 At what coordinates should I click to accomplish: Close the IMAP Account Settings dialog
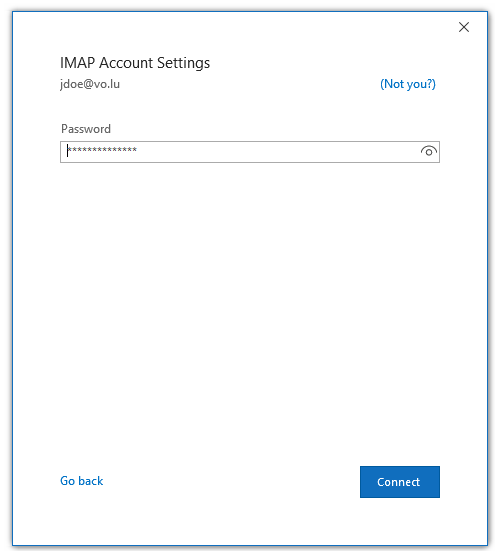464,27
